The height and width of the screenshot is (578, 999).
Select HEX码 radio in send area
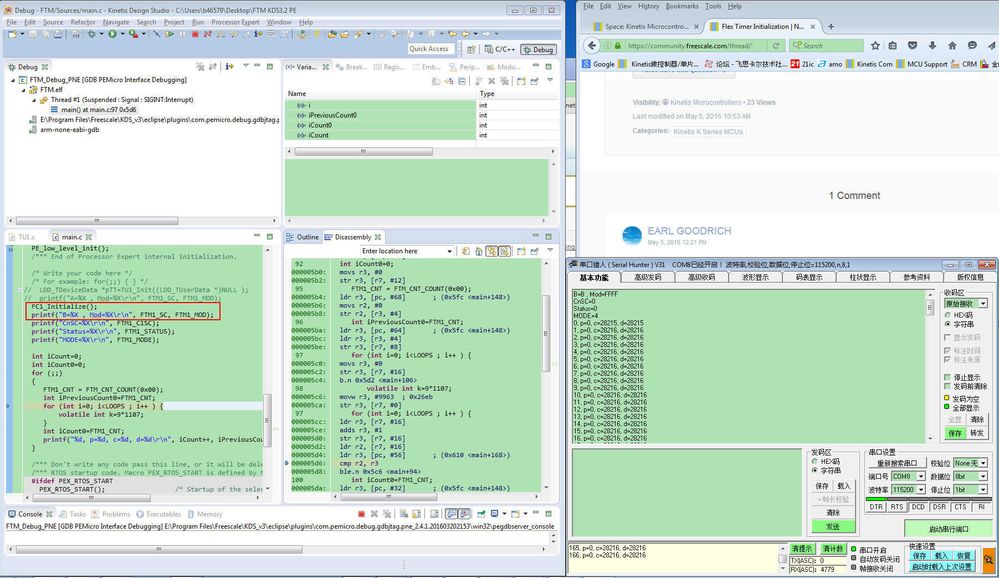pyautogui.click(x=814, y=461)
